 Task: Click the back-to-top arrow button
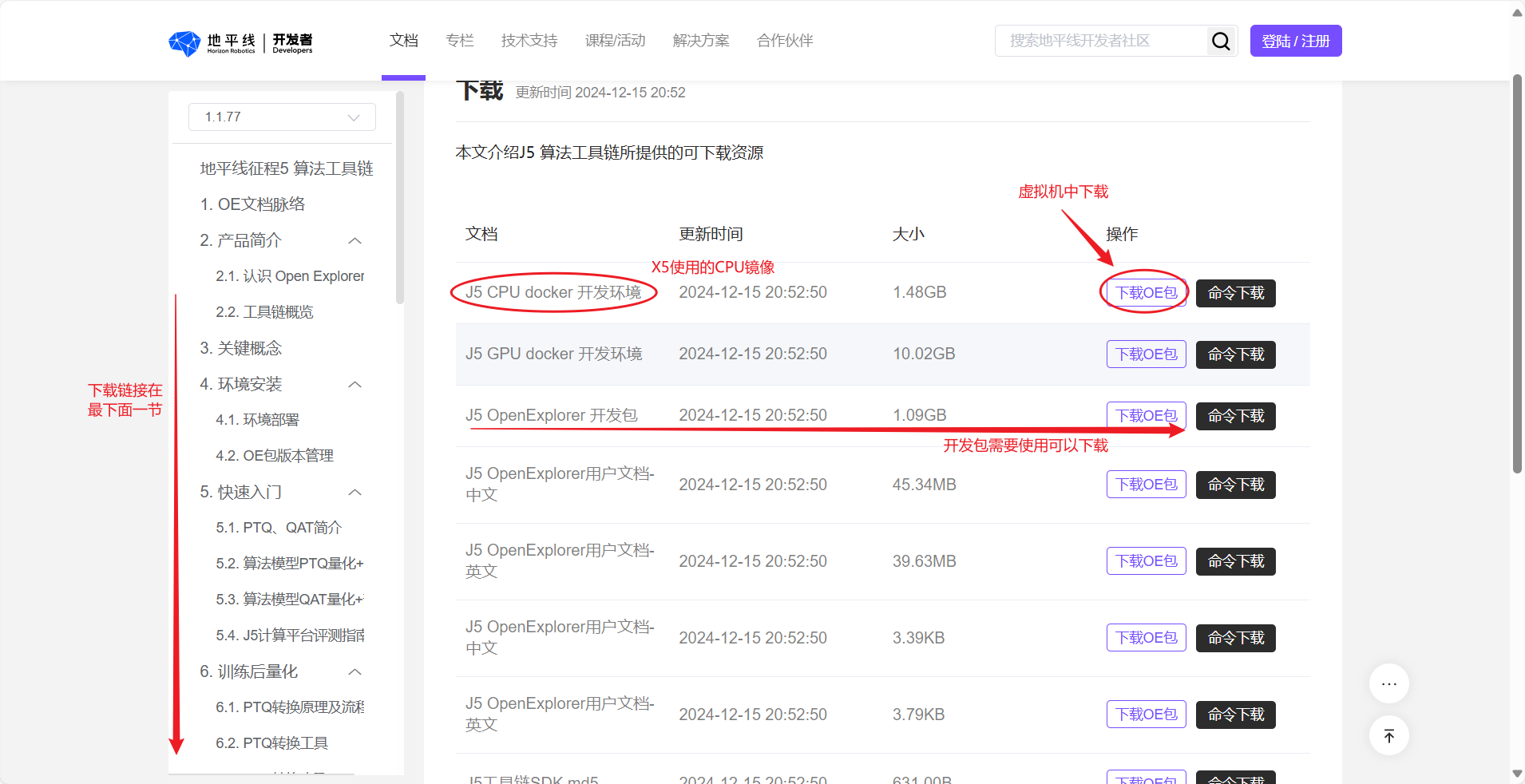click(1388, 735)
